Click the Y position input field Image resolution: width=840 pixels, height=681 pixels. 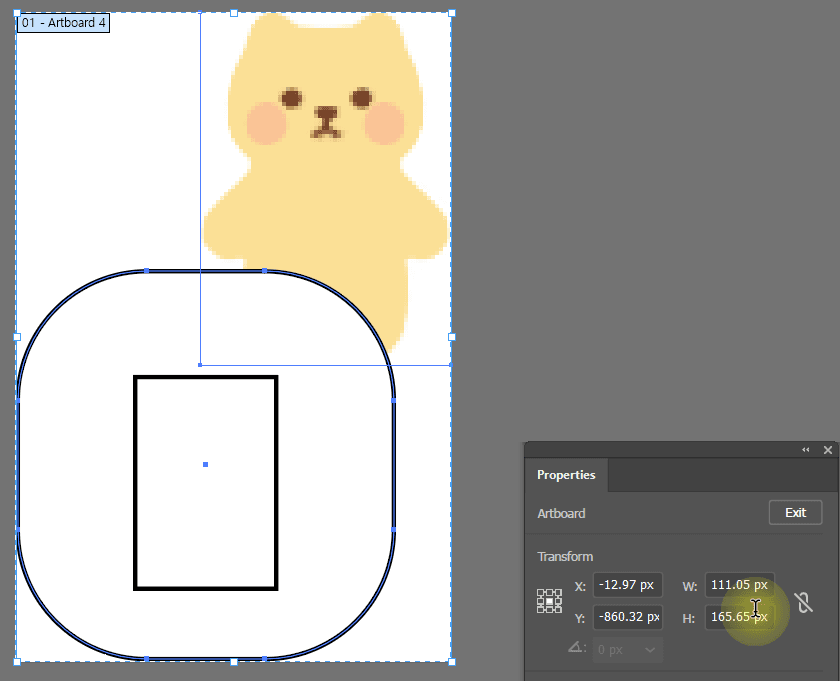click(627, 617)
